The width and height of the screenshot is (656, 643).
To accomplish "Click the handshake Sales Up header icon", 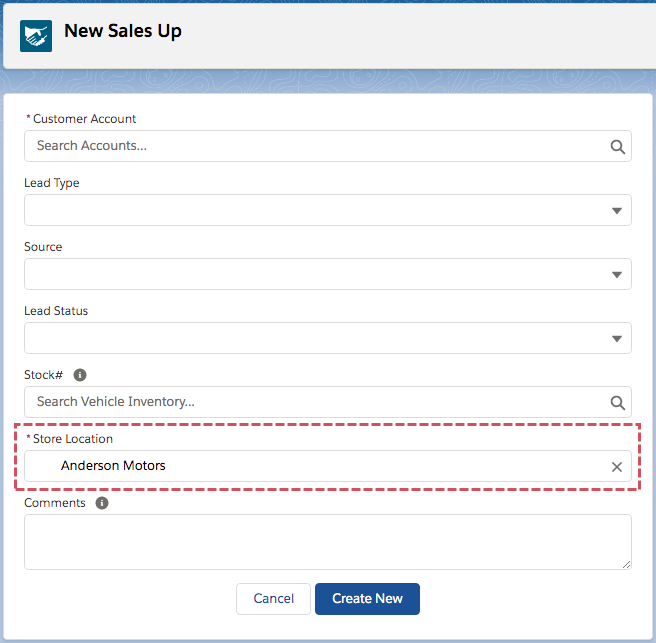I will [36, 36].
